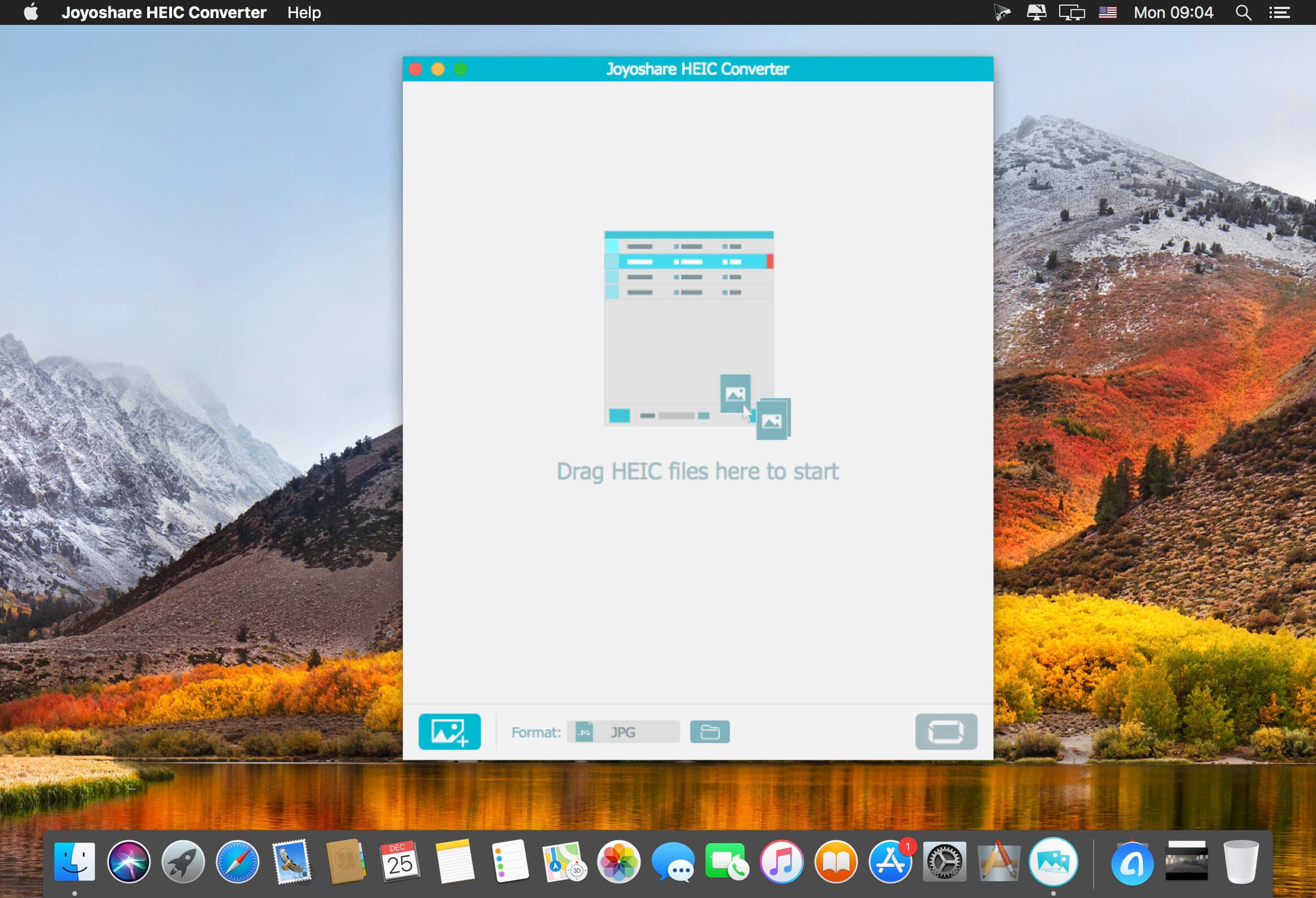Viewport: 1316px width, 898px height.
Task: Open the App Store with badge
Action: tap(891, 862)
